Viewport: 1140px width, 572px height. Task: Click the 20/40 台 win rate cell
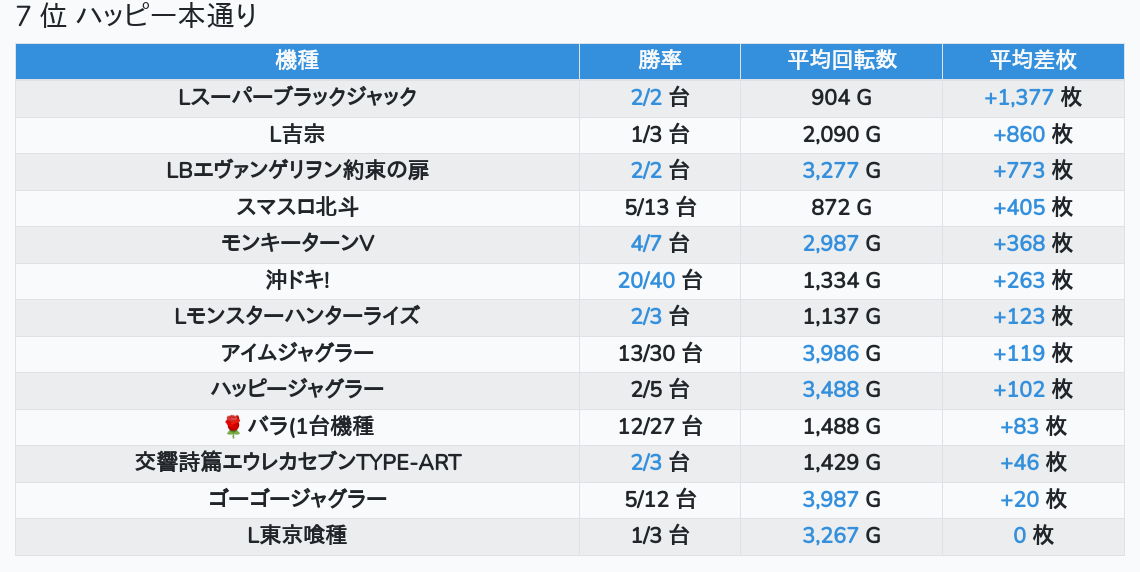[660, 281]
